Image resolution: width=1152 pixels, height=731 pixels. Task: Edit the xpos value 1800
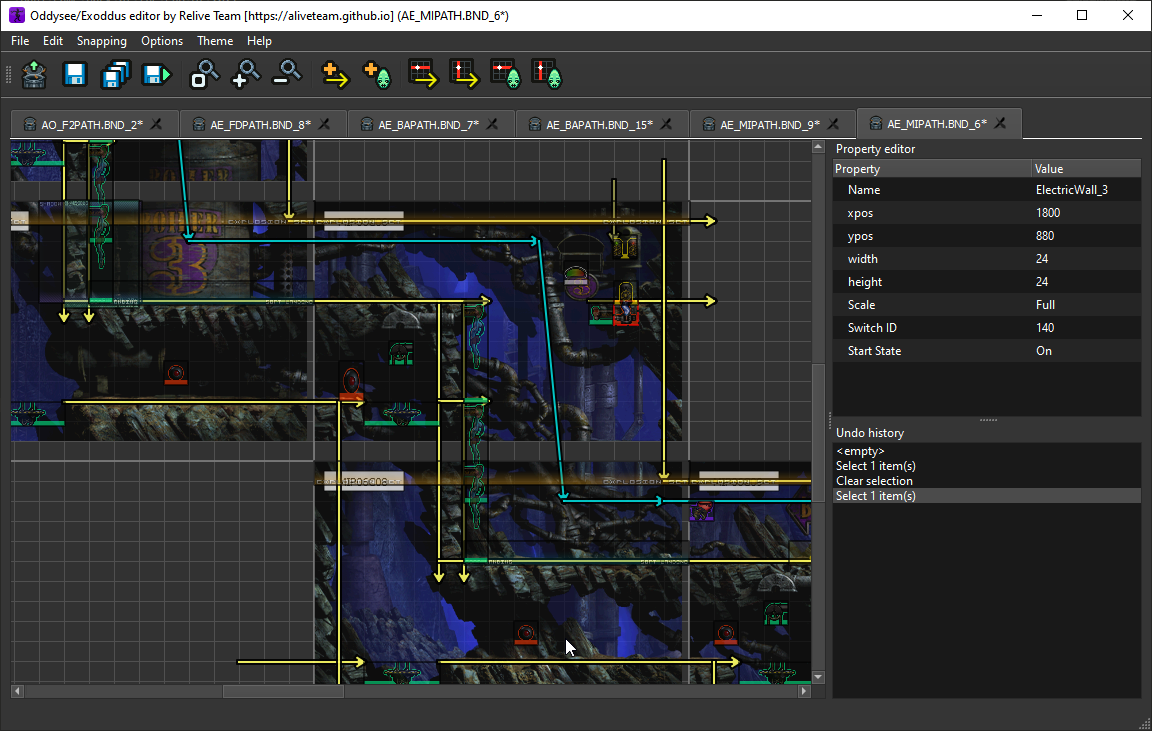[1087, 213]
